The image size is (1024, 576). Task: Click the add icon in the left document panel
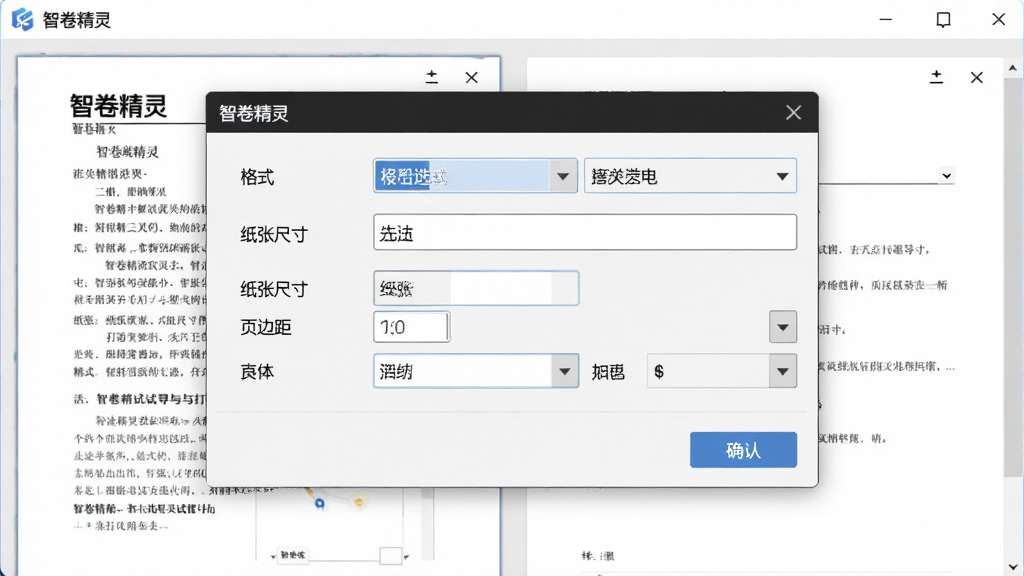click(432, 77)
